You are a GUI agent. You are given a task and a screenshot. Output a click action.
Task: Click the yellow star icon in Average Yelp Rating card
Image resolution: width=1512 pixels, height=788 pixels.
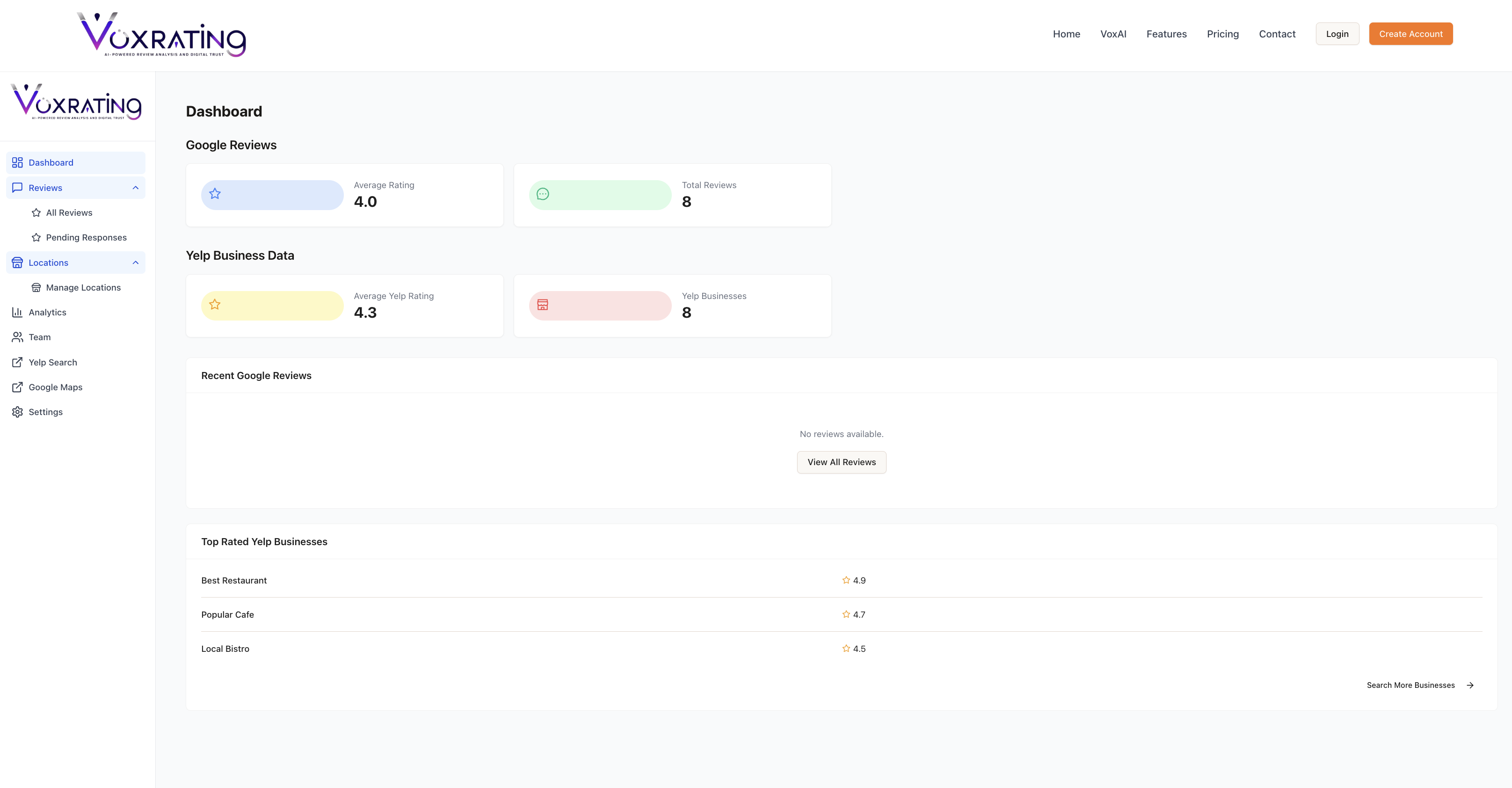click(x=215, y=305)
